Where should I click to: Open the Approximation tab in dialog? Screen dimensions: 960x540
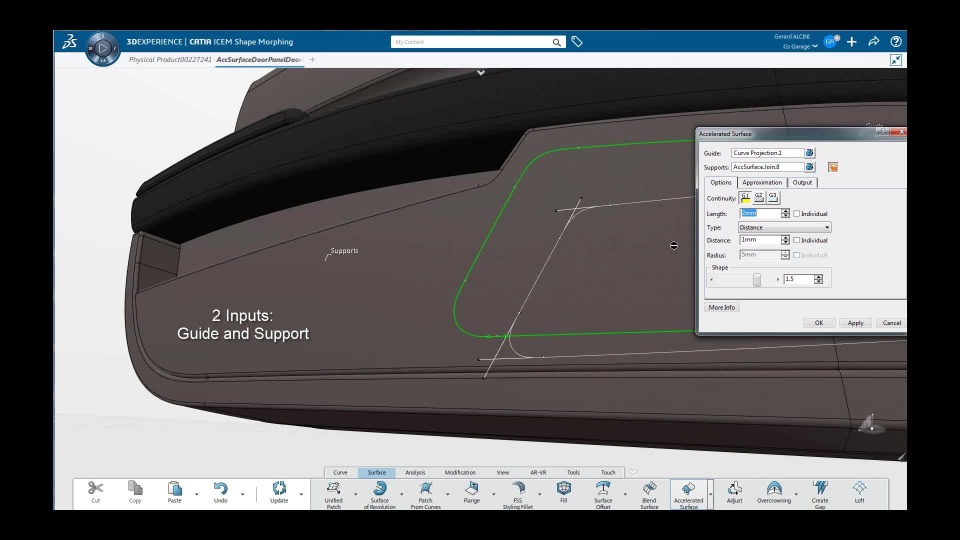[762, 182]
